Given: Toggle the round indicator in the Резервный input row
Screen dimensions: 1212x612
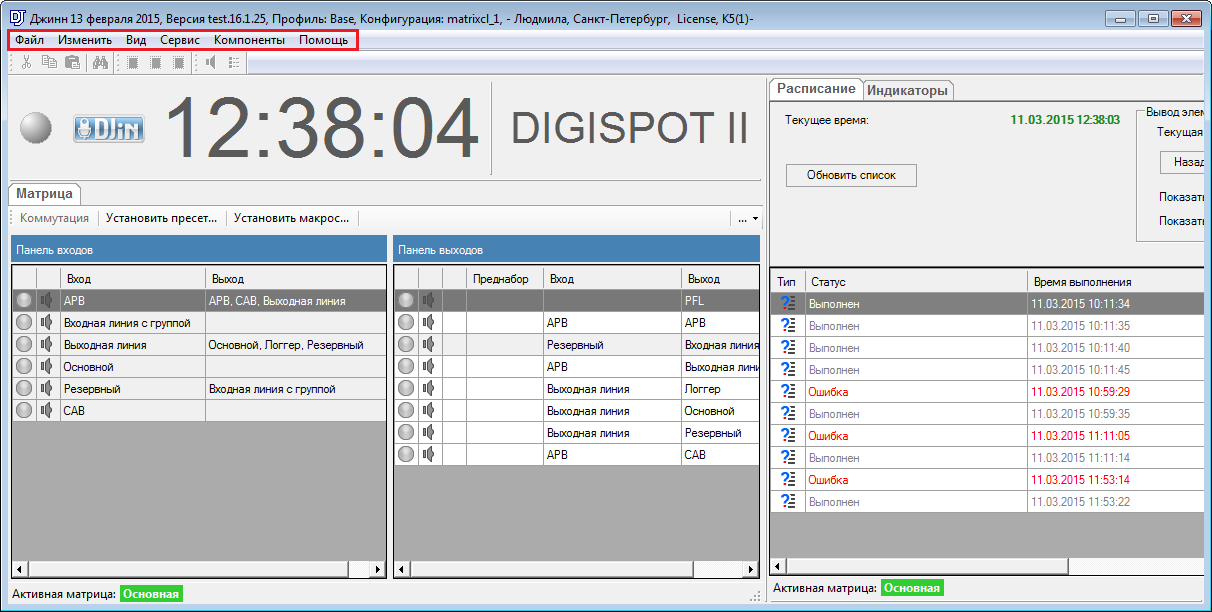Looking at the screenshot, I should coord(24,388).
